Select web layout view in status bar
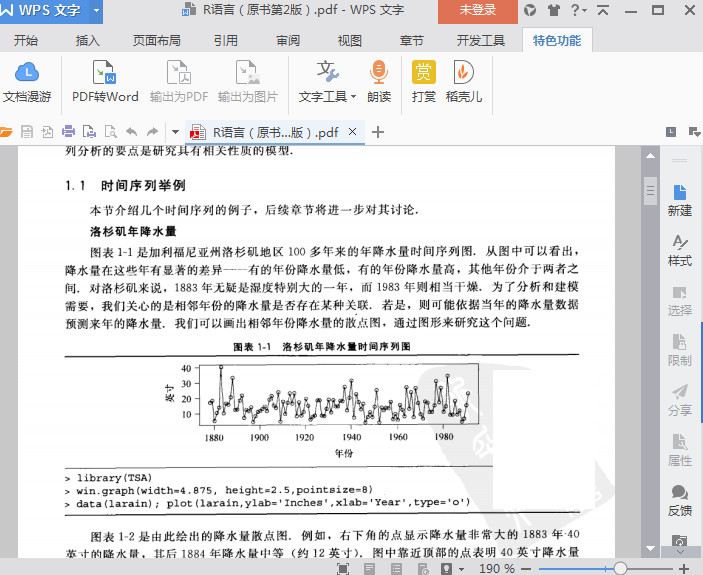The height and width of the screenshot is (575, 703). point(423,569)
